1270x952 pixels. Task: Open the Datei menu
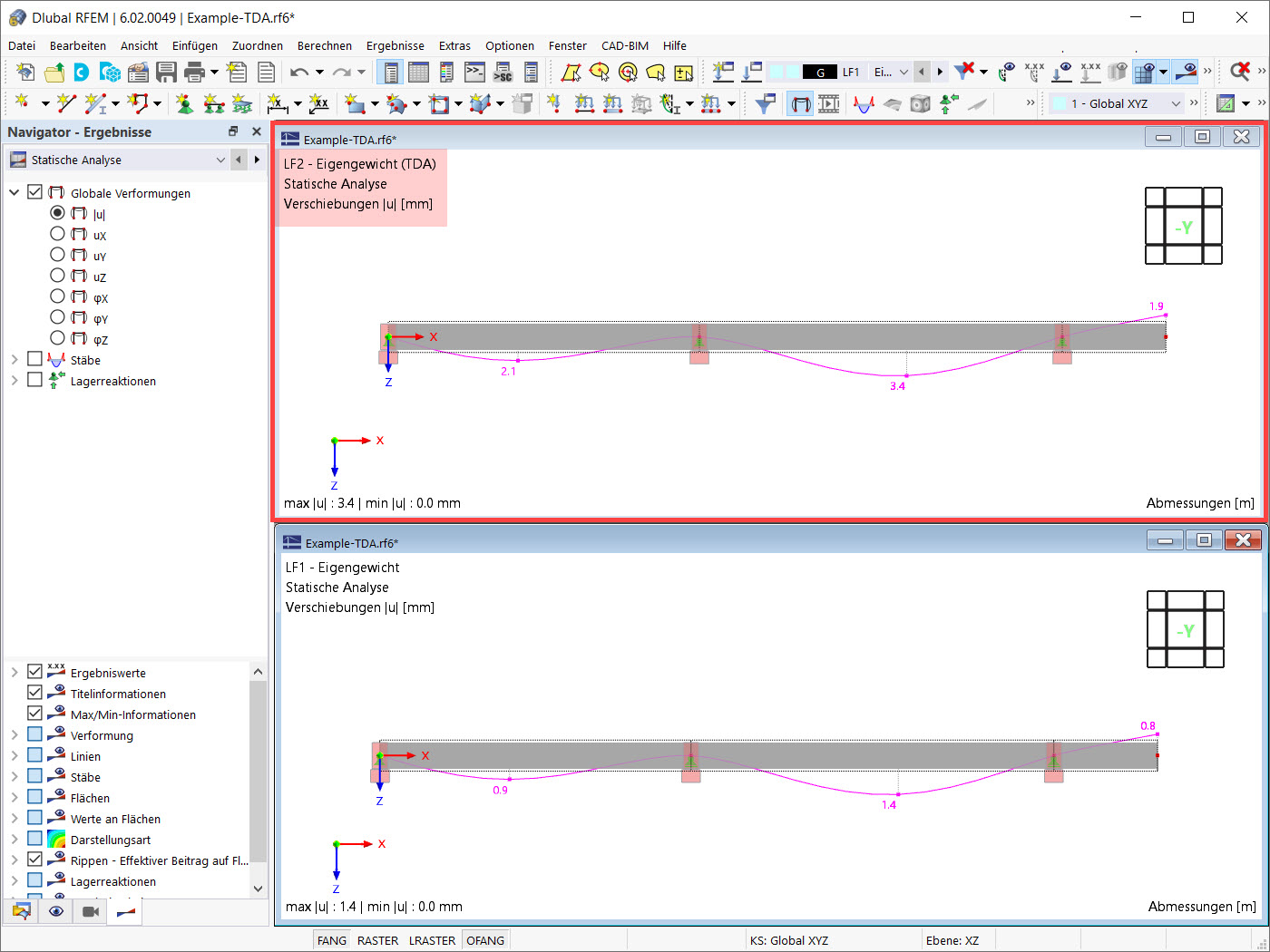[x=22, y=45]
